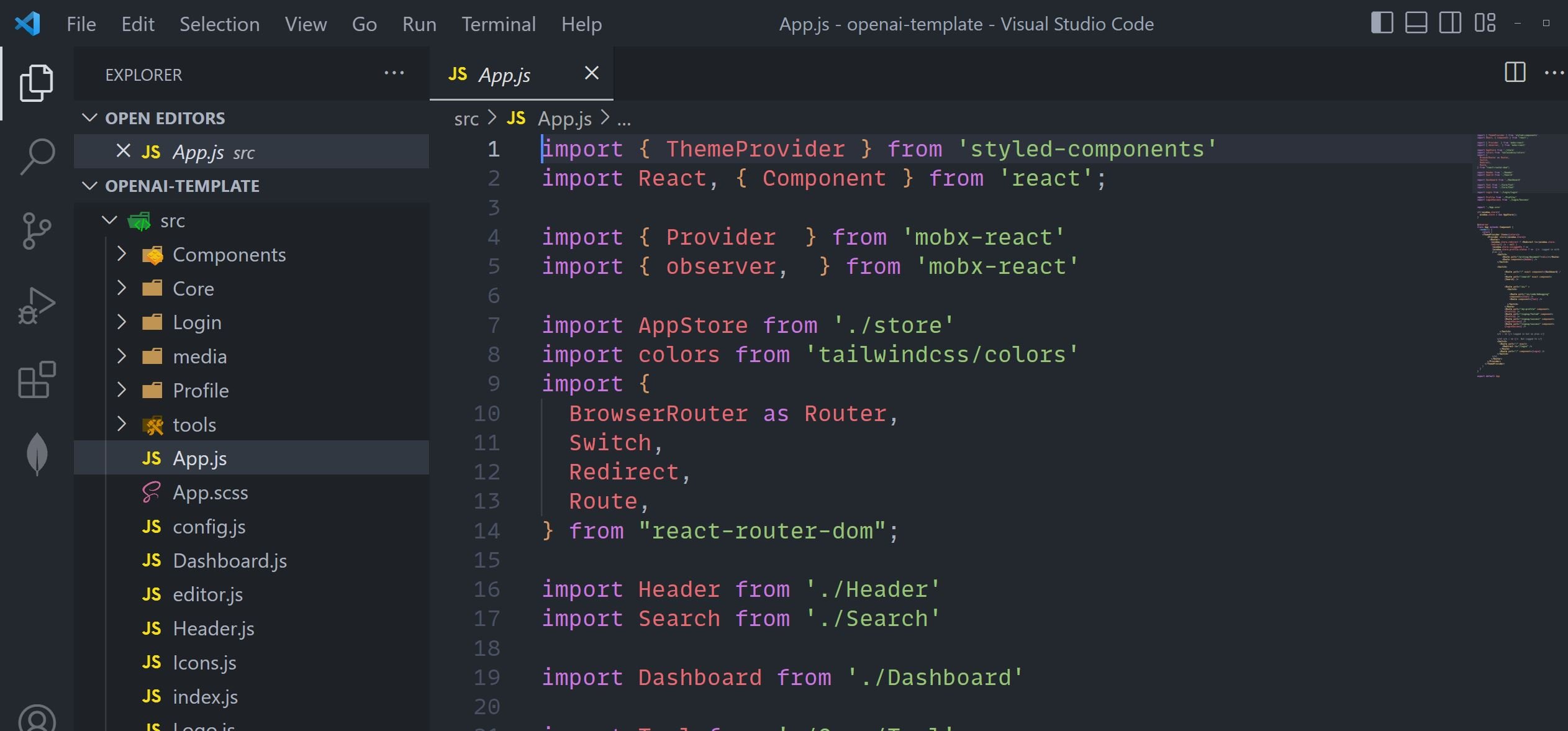1568x731 pixels.
Task: Expand the Components folder
Action: click(229, 255)
